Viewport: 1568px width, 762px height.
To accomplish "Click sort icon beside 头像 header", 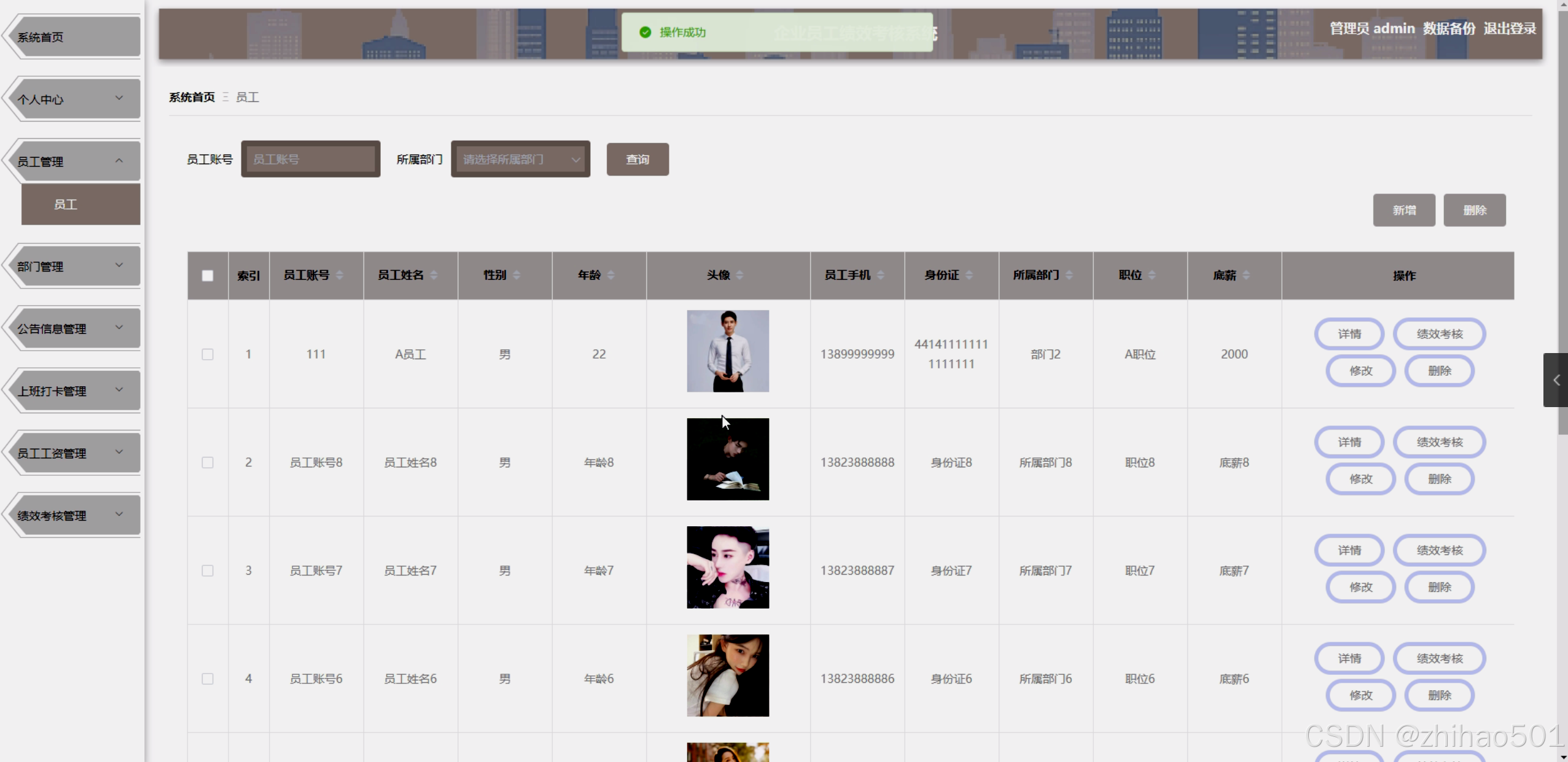I will click(739, 275).
